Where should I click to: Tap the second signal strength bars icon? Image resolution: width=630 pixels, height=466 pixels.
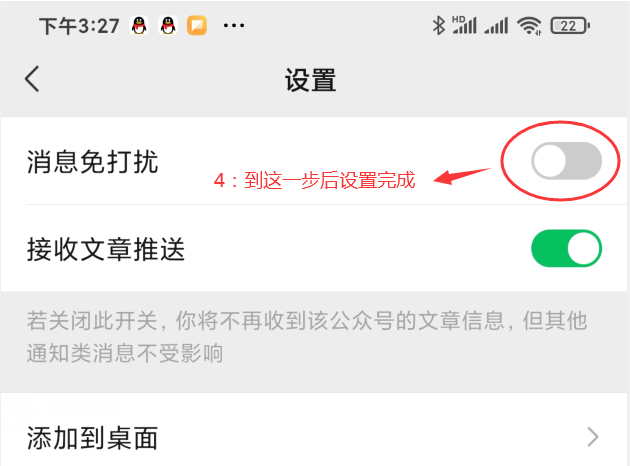coord(496,26)
